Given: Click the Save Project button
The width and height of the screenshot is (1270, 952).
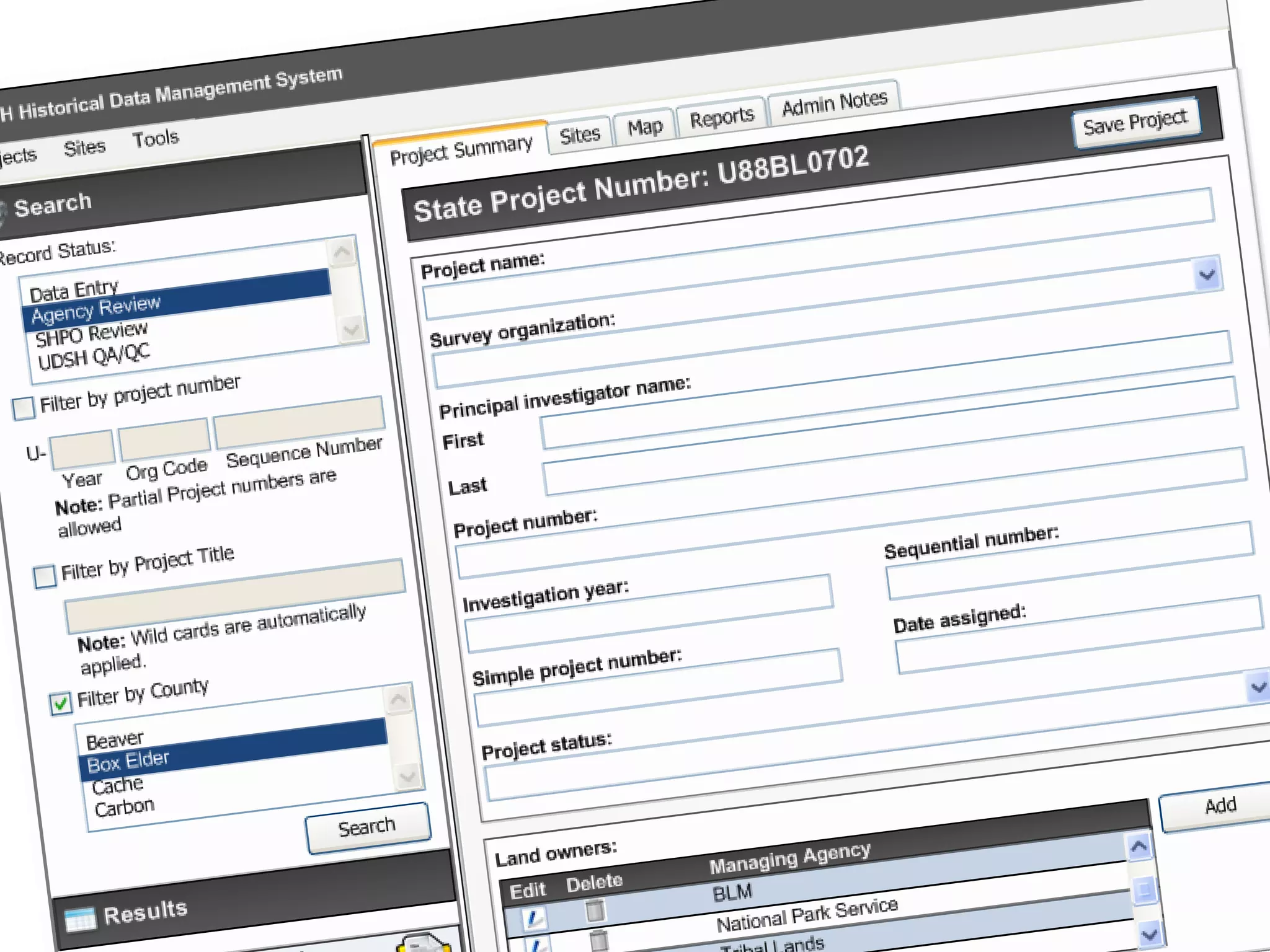Looking at the screenshot, I should [x=1135, y=122].
